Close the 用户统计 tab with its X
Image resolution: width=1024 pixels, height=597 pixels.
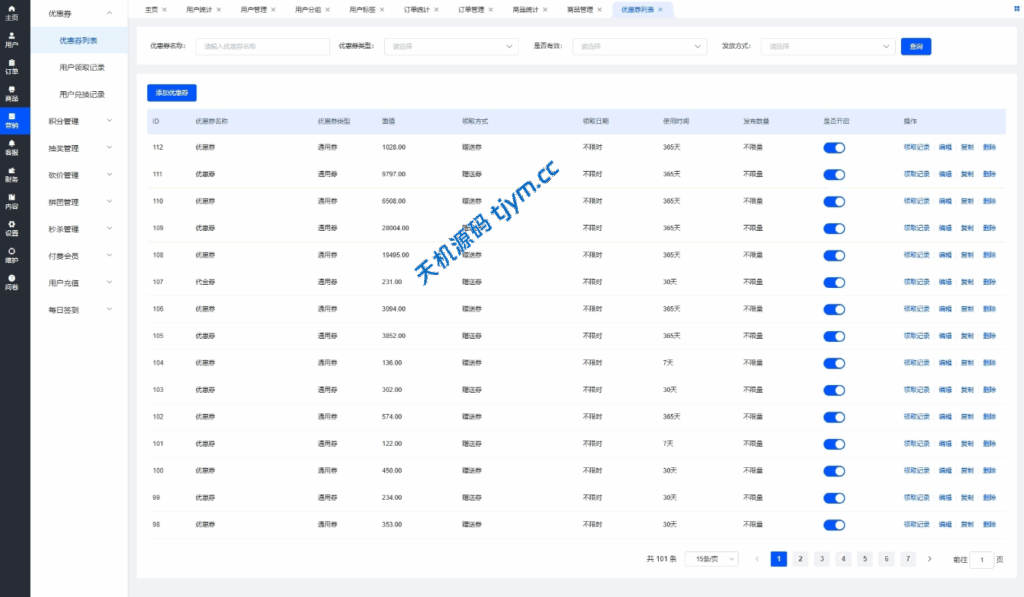(219, 9)
